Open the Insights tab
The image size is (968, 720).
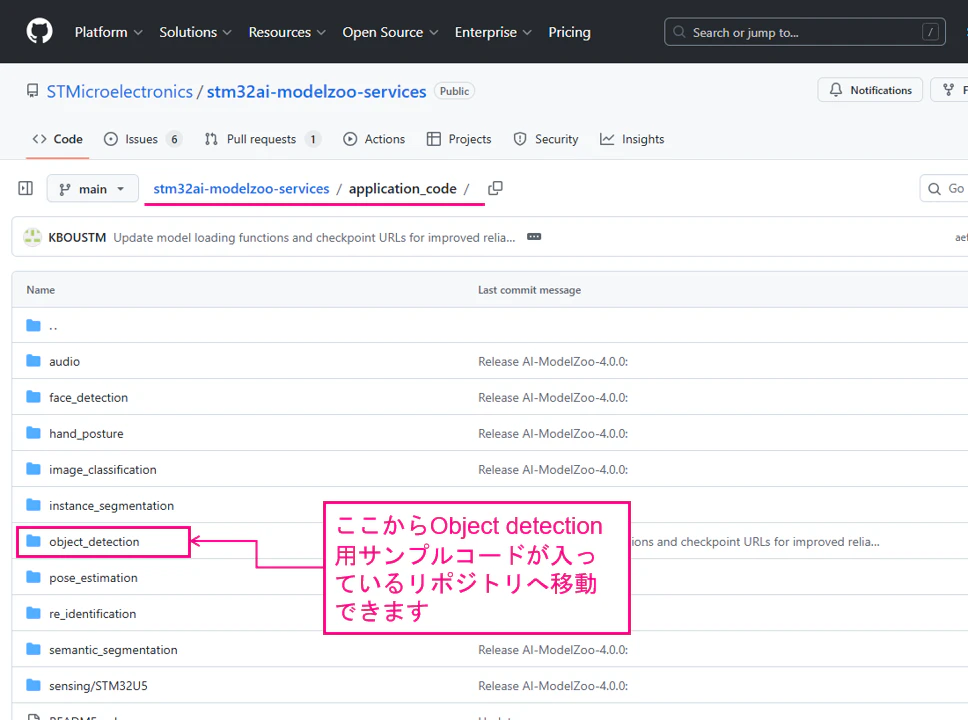(x=632, y=139)
